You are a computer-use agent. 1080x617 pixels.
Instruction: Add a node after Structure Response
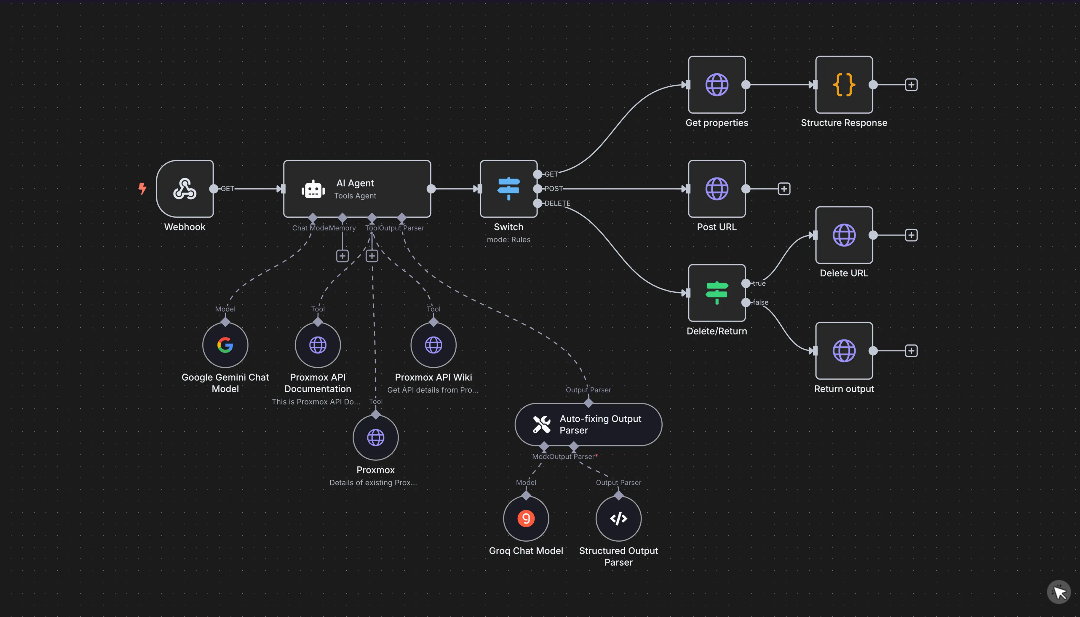pos(911,85)
